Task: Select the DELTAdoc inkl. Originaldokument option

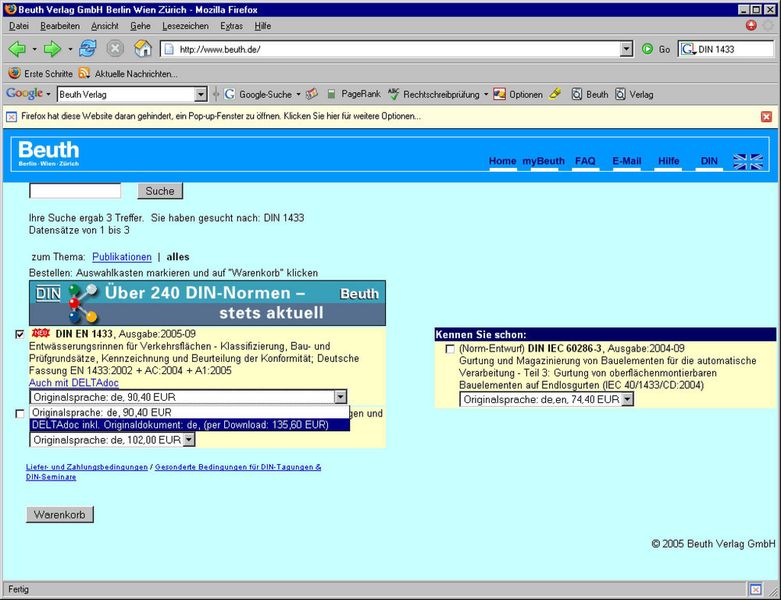Action: click(x=180, y=425)
